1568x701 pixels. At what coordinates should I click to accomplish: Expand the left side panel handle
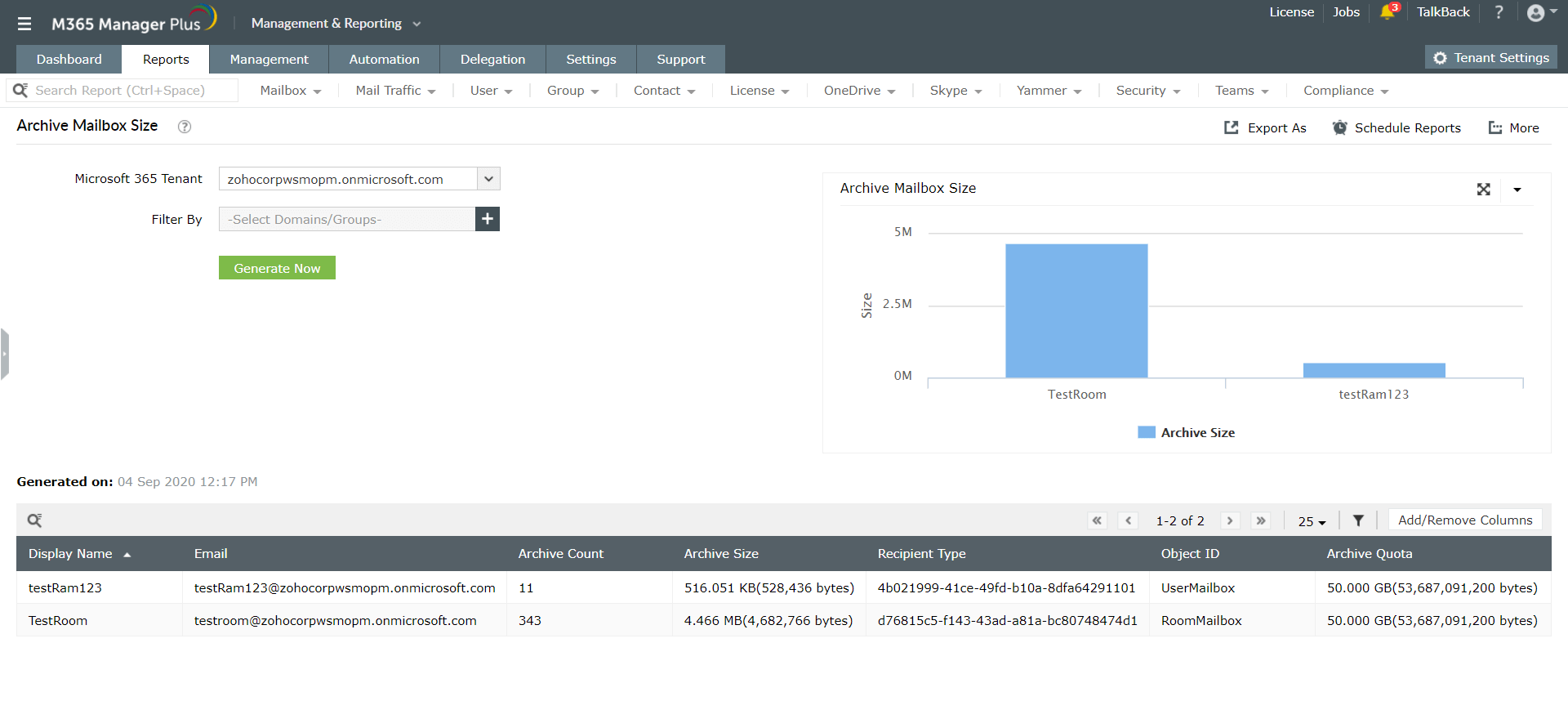[x=5, y=354]
